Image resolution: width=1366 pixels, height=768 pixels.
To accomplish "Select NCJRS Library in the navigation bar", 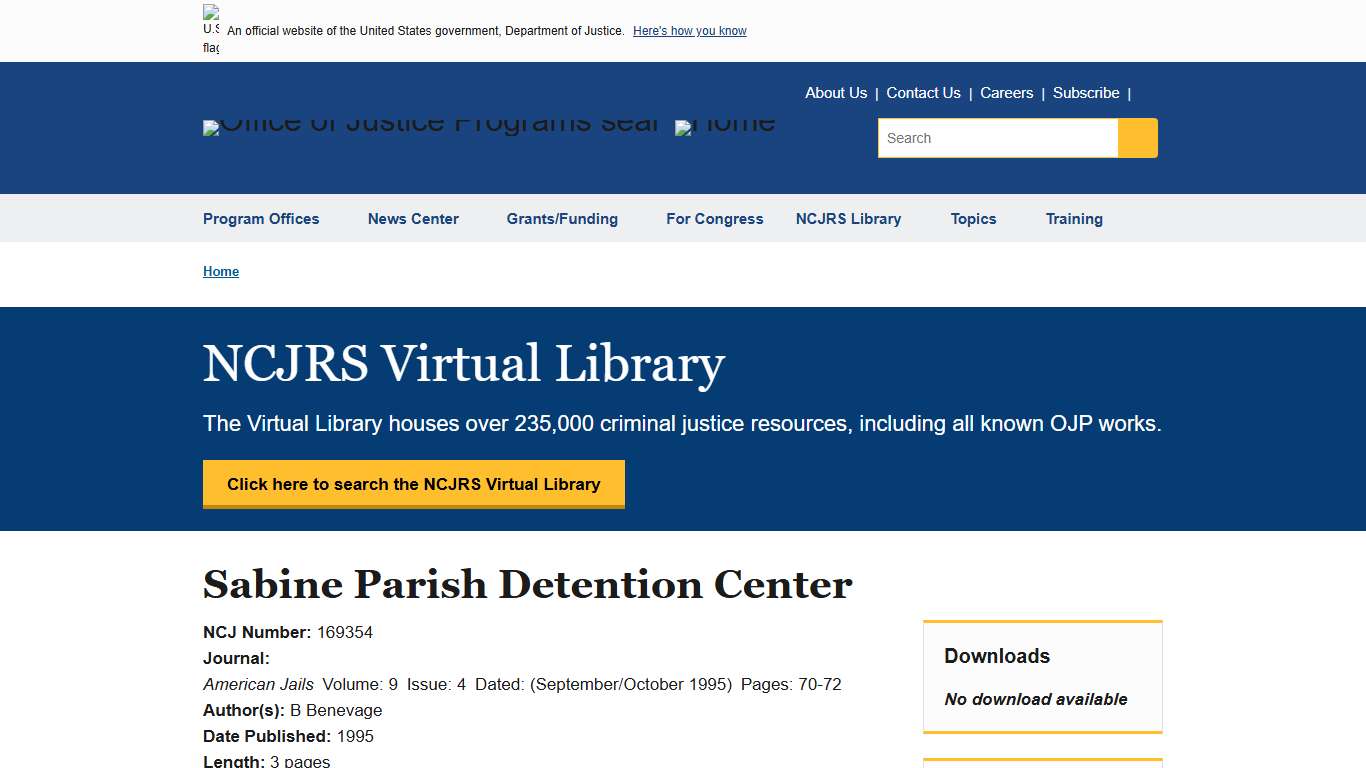I will pos(848,219).
